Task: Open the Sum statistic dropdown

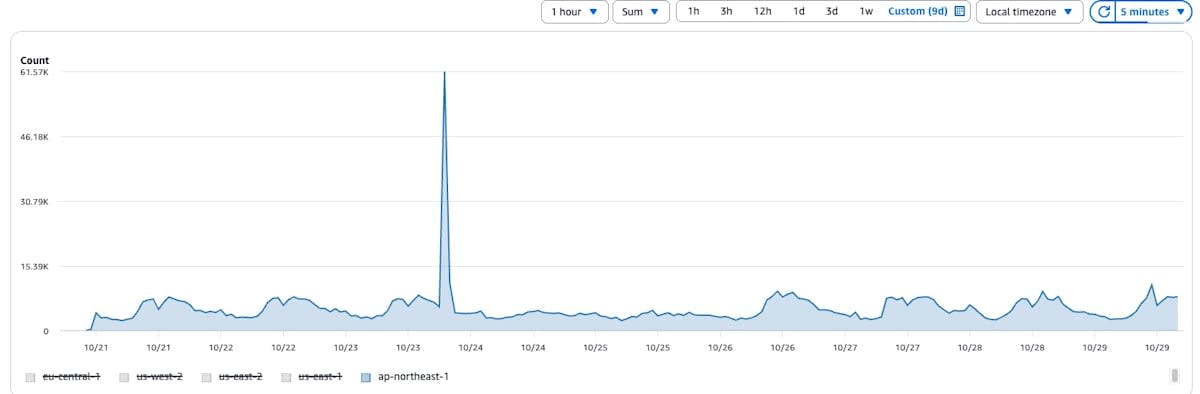Action: click(640, 12)
